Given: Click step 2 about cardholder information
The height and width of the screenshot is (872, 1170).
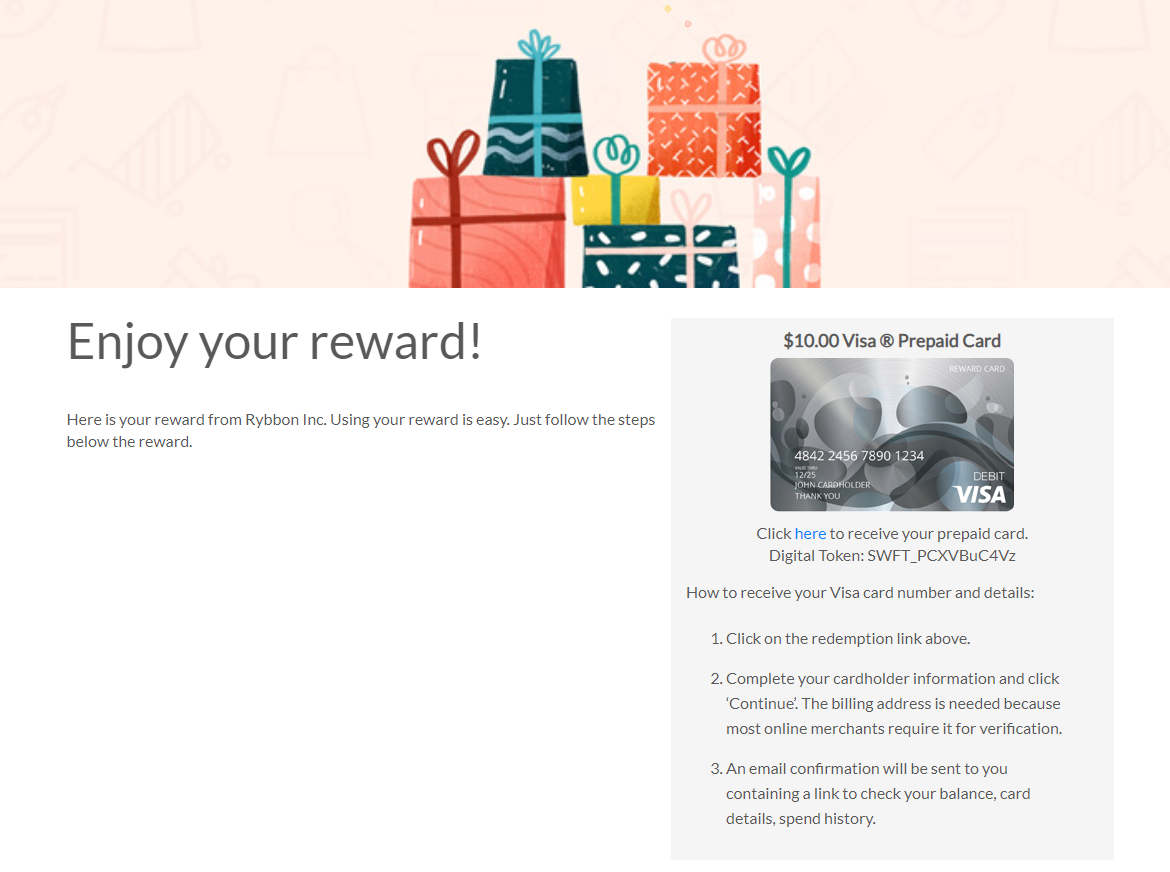Looking at the screenshot, I should coord(886,703).
